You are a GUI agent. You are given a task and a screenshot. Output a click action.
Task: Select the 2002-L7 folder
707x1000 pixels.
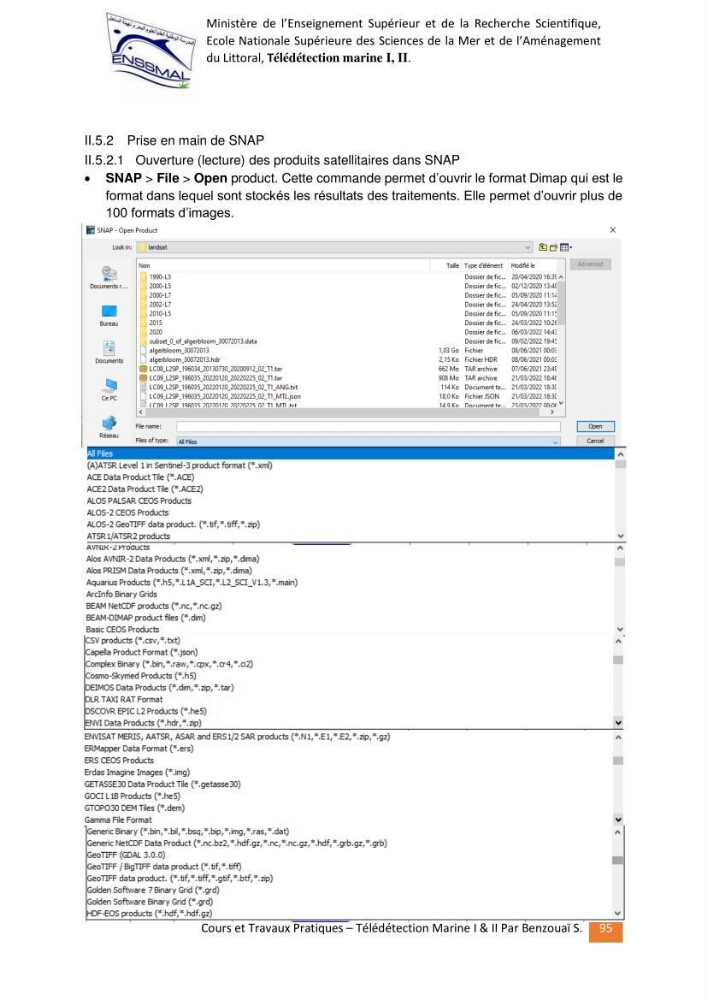pos(160,304)
